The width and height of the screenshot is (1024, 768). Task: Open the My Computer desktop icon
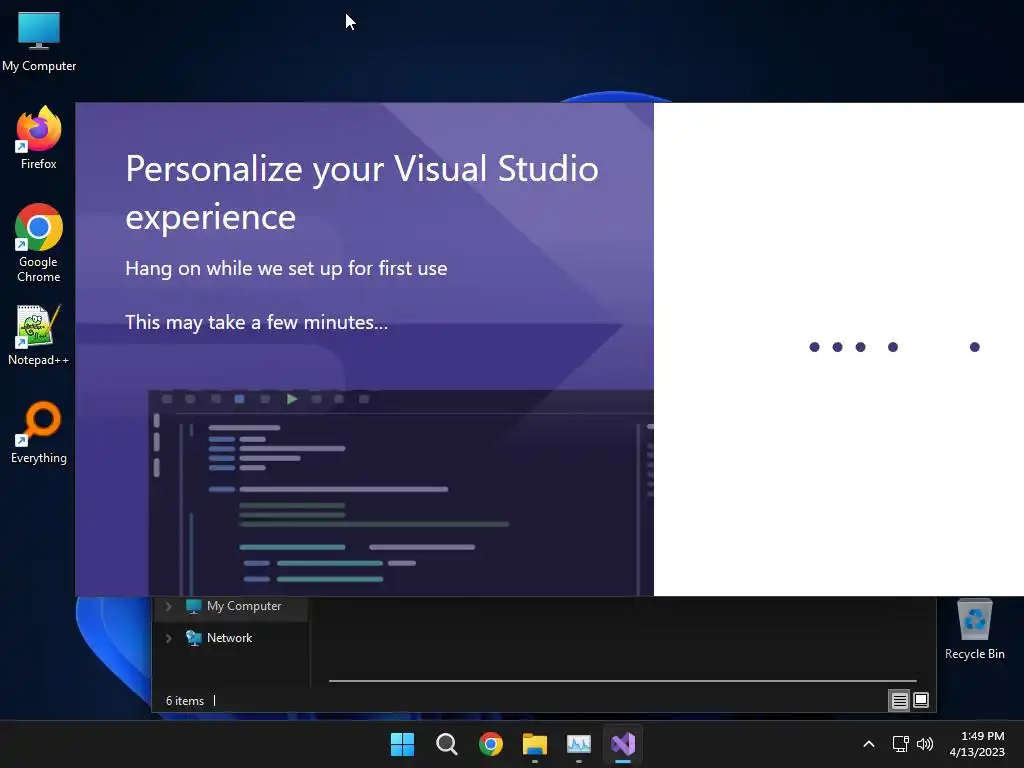pos(39,41)
